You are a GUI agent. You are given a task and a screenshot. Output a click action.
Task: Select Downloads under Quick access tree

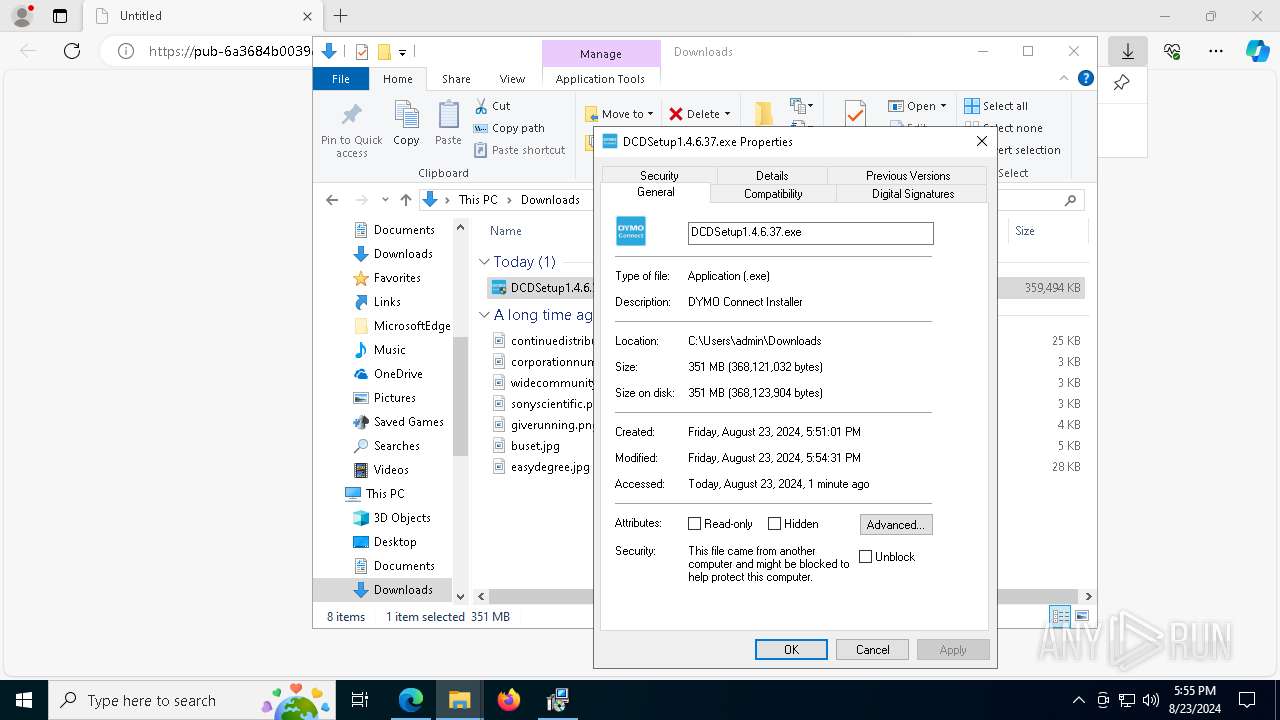click(403, 254)
